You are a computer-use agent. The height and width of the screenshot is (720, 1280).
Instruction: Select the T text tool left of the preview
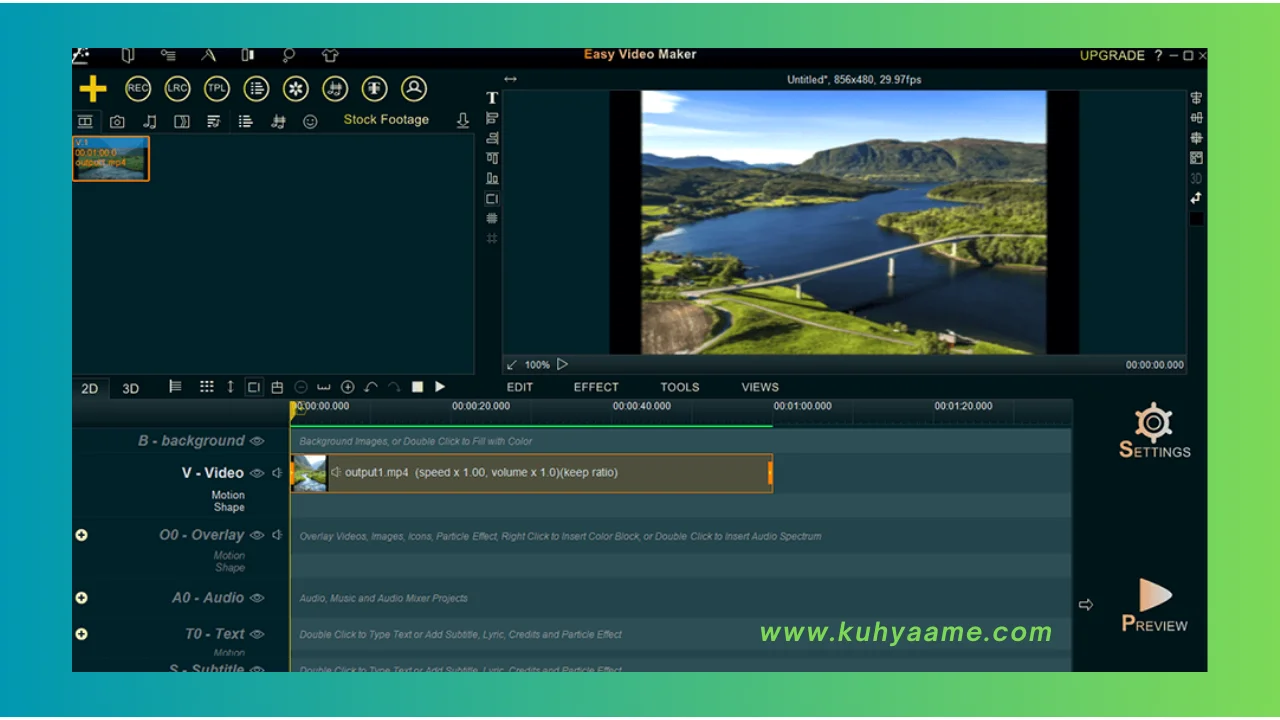492,98
